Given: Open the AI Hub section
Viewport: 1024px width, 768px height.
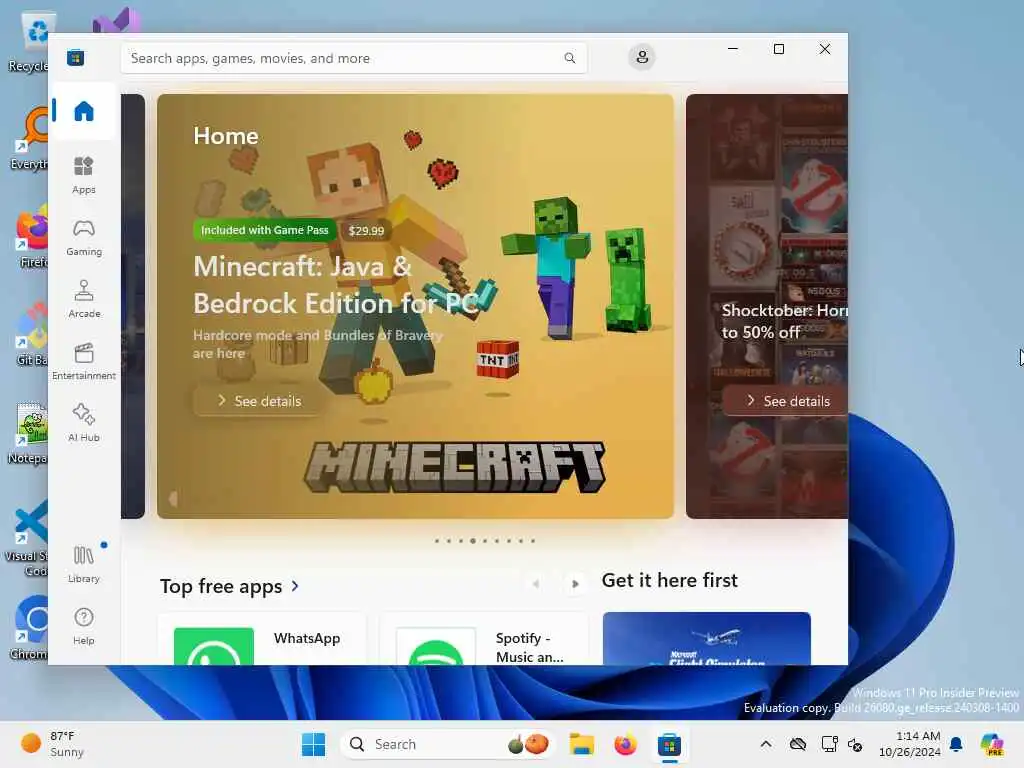Looking at the screenshot, I should [x=84, y=423].
